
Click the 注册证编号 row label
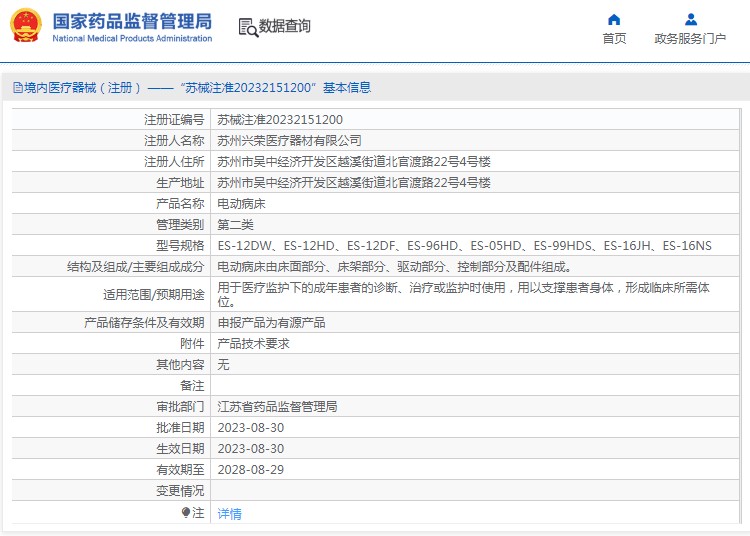(174, 120)
